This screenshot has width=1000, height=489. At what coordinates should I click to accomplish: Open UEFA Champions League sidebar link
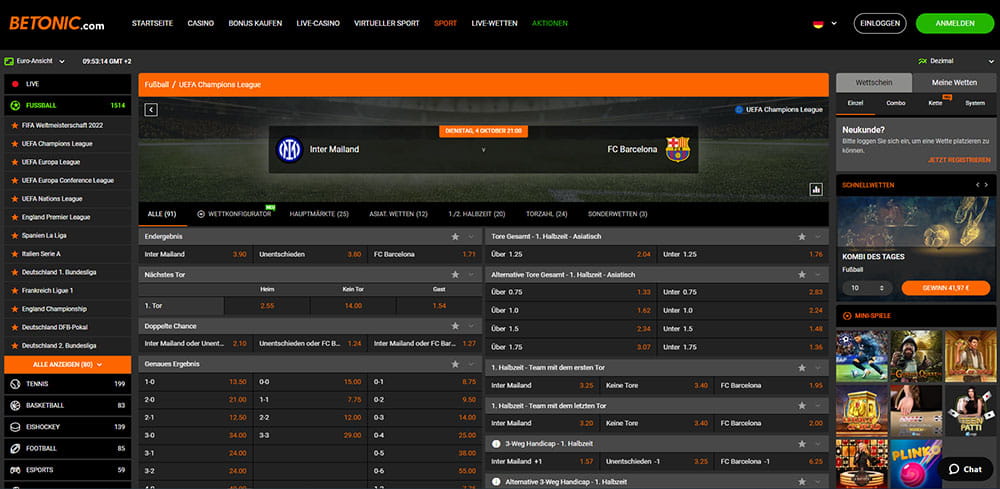coord(57,144)
